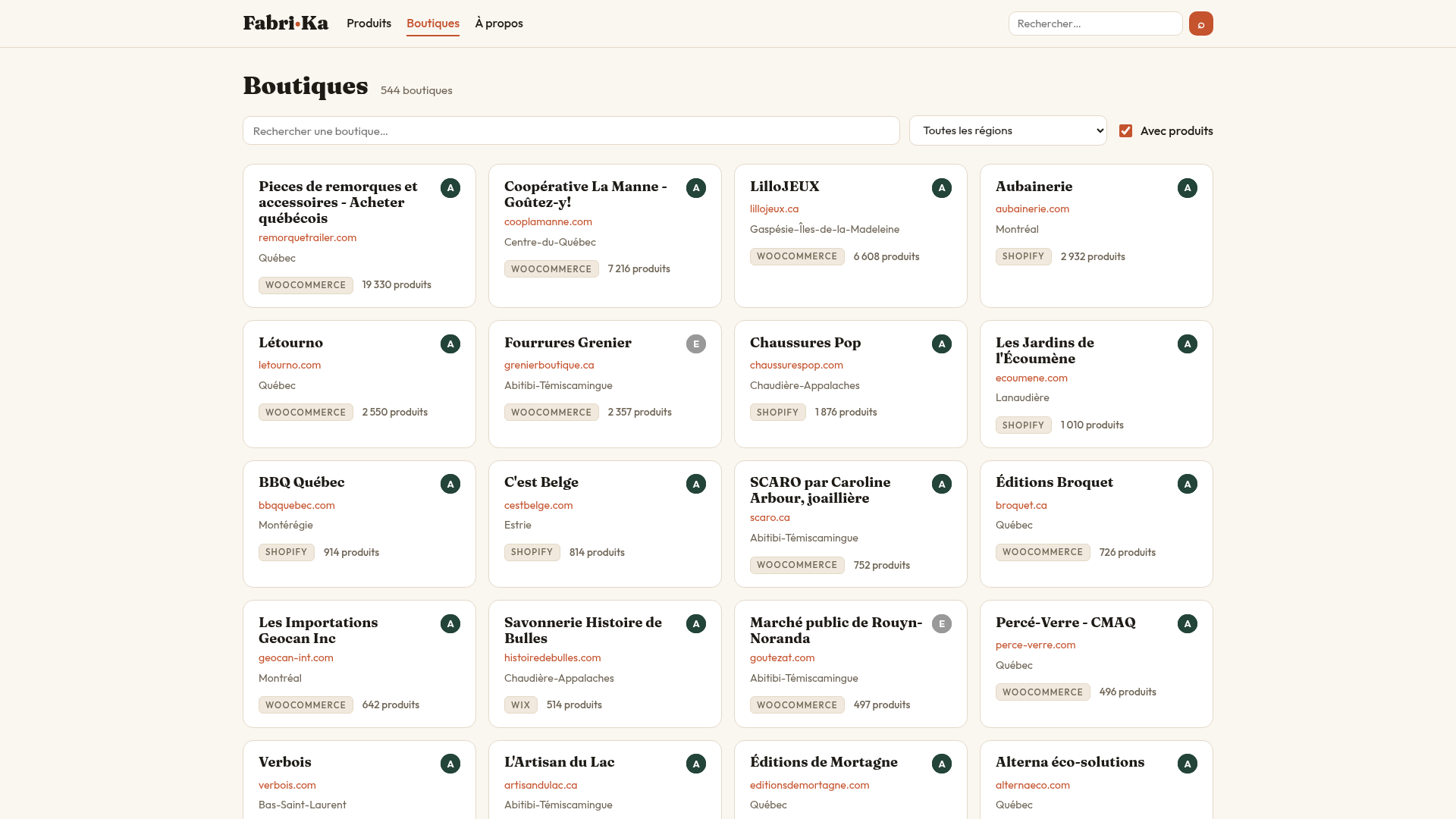Viewport: 1456px width, 819px height.
Task: Open bbqquebec.com link
Action: pos(297,506)
